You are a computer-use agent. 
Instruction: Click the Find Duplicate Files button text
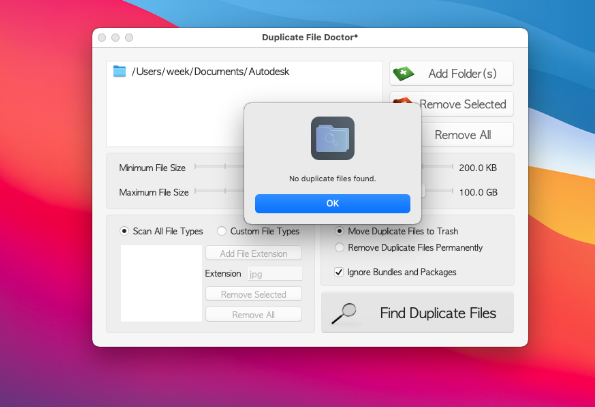pyautogui.click(x=438, y=313)
